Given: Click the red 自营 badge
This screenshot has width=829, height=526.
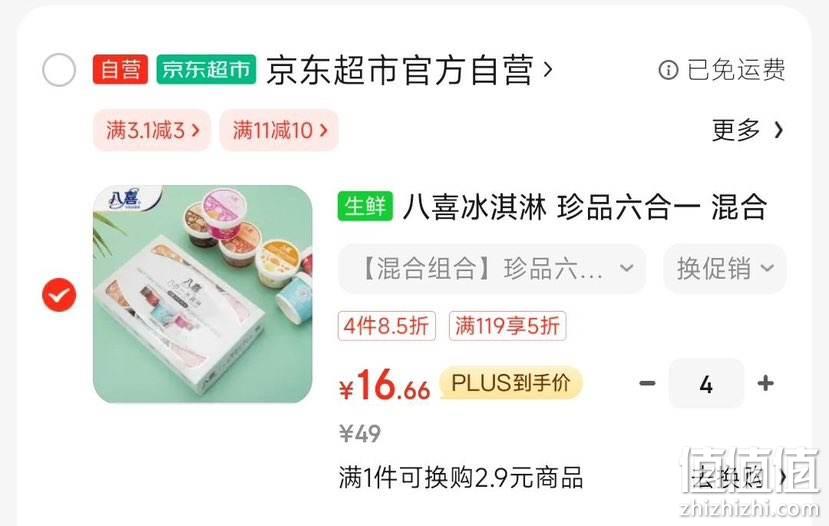Looking at the screenshot, I should [x=121, y=69].
